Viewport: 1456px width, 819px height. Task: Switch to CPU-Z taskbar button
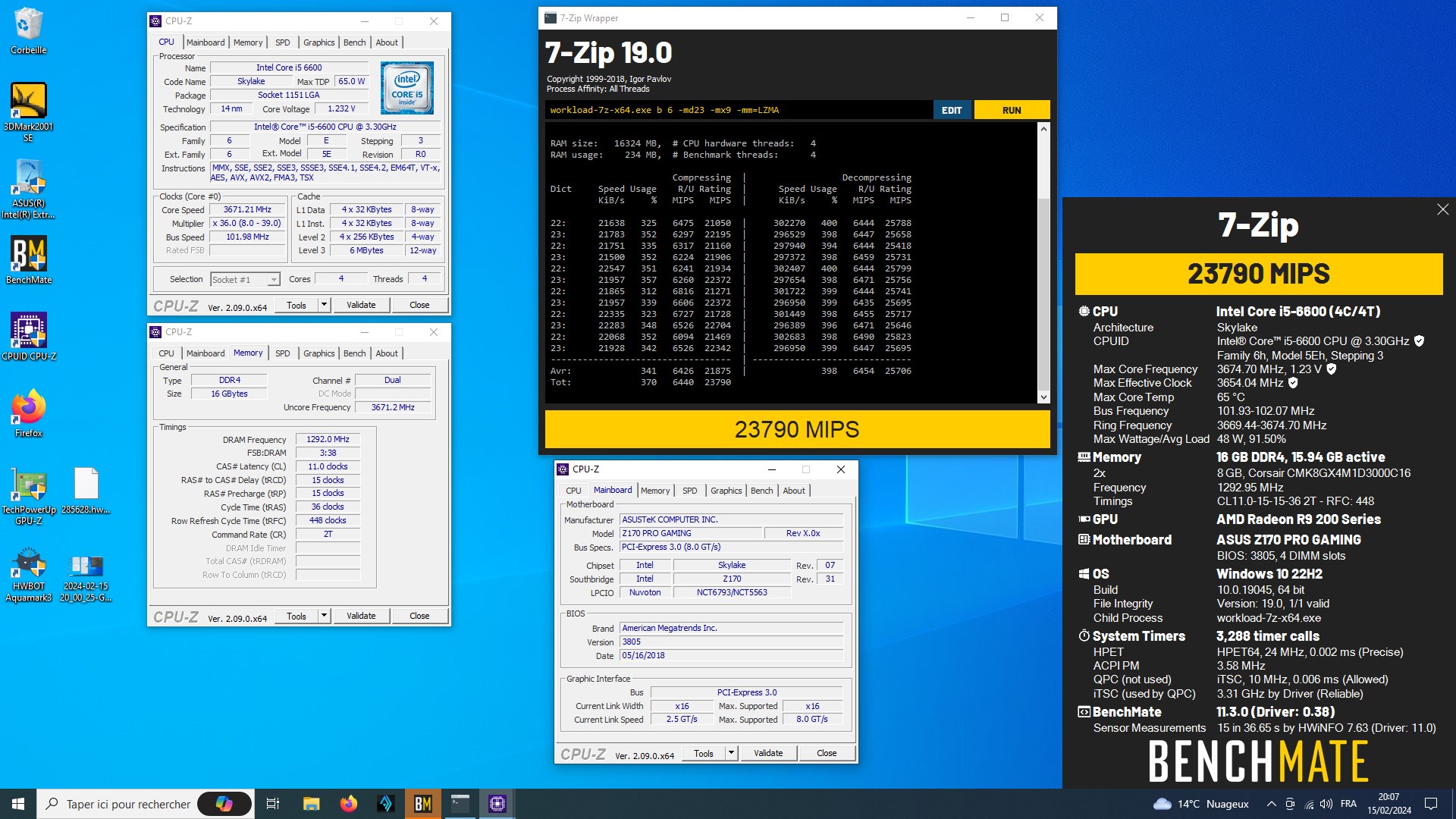point(497,804)
